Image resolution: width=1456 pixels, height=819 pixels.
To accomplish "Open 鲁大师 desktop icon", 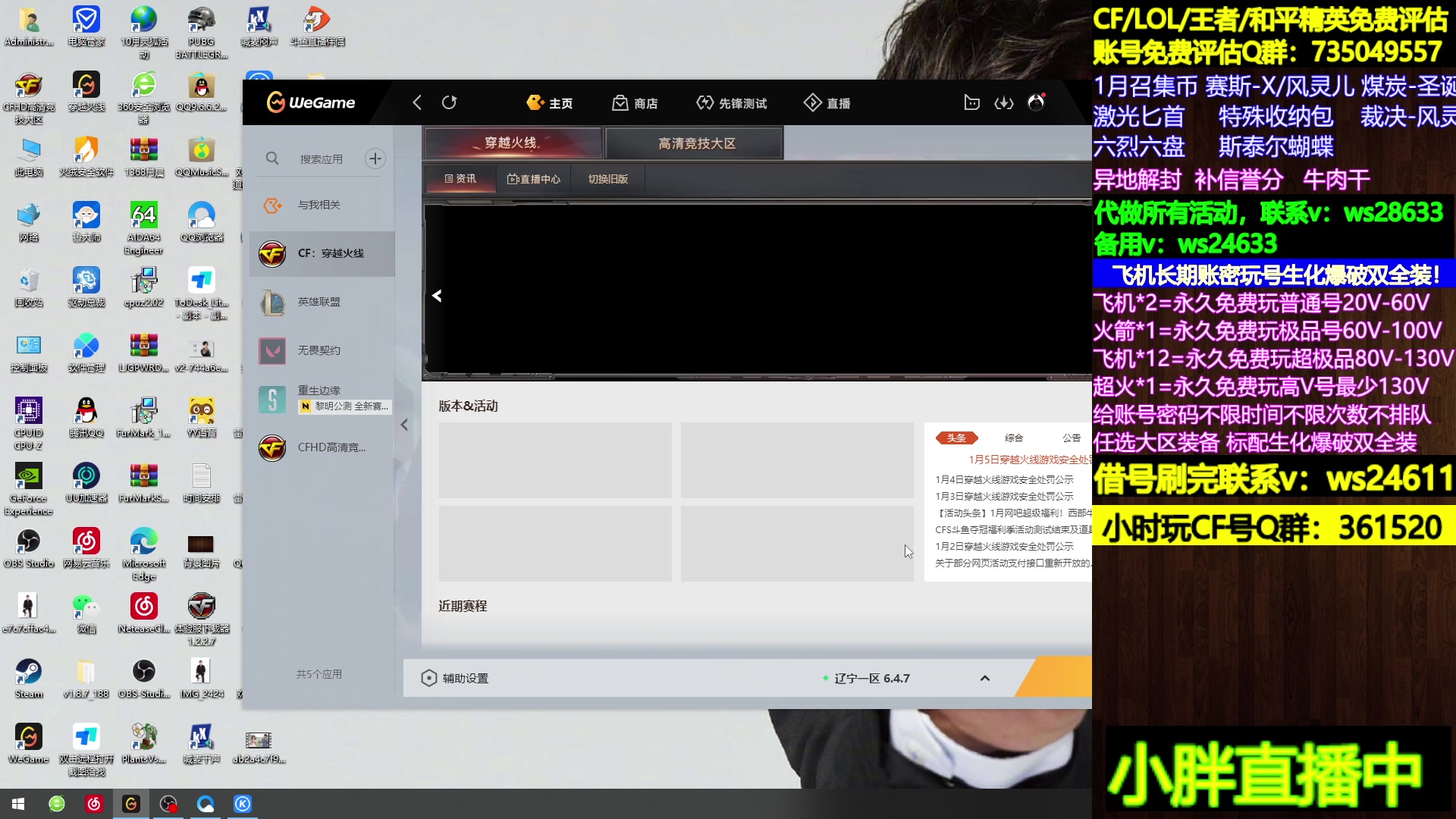I will [x=86, y=222].
